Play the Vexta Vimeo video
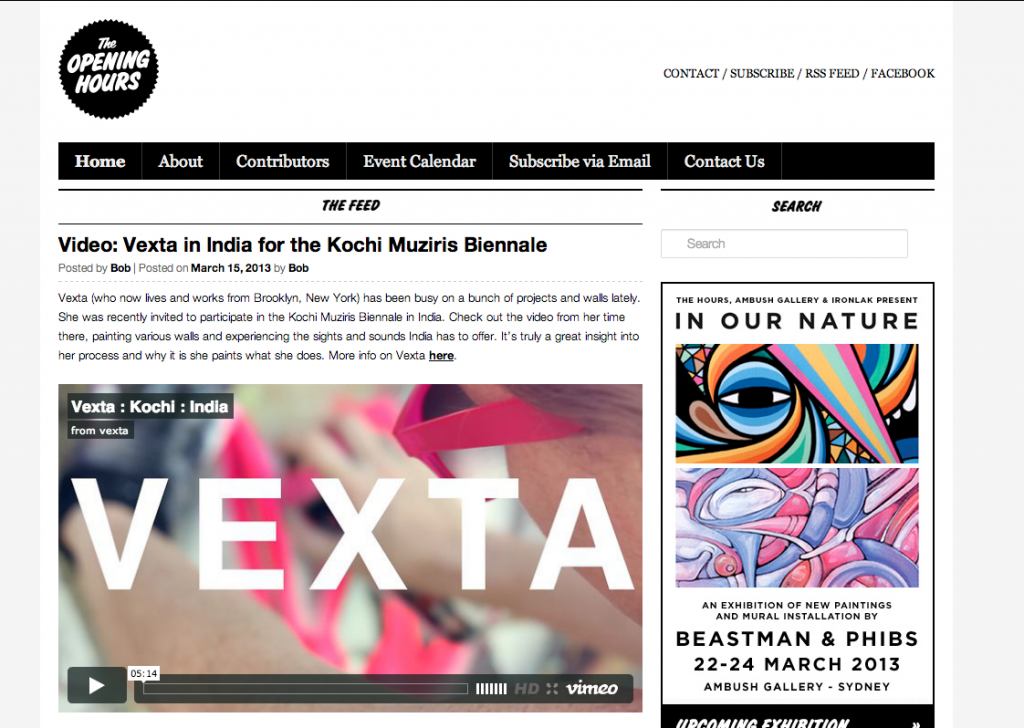Image resolution: width=1024 pixels, height=728 pixels. click(97, 685)
